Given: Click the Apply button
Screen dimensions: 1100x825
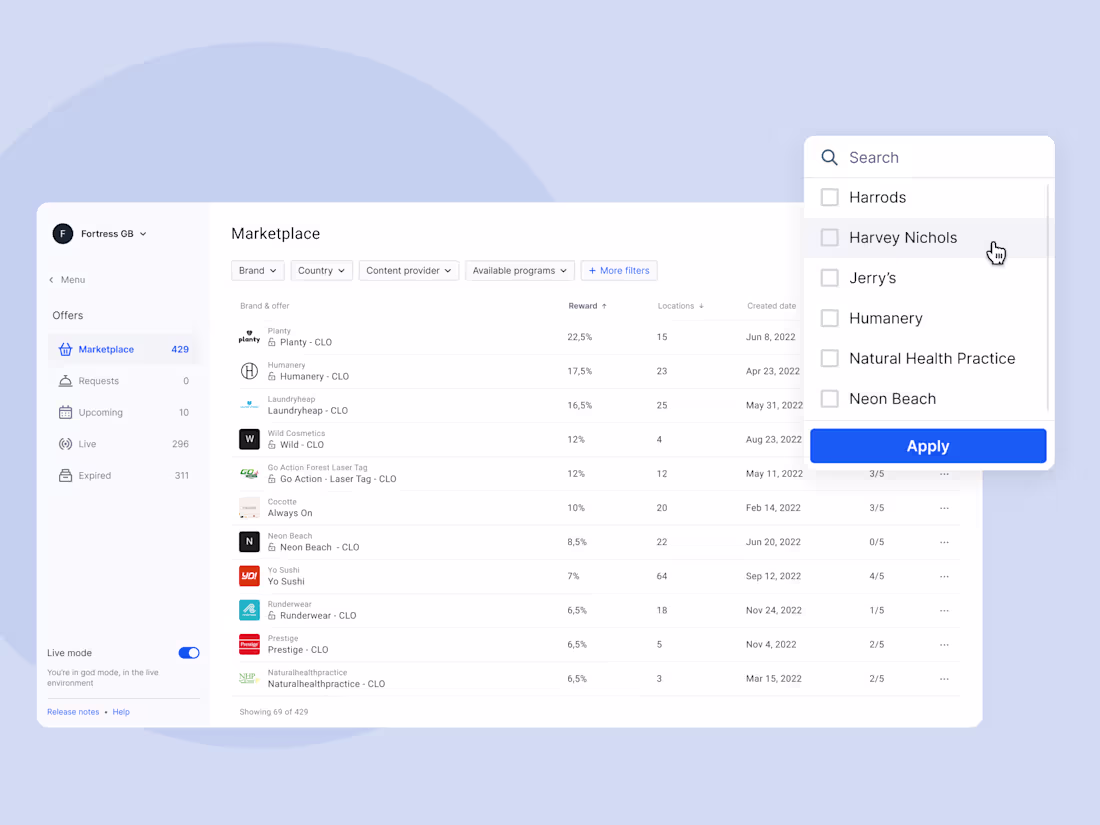Looking at the screenshot, I should click(x=927, y=446).
